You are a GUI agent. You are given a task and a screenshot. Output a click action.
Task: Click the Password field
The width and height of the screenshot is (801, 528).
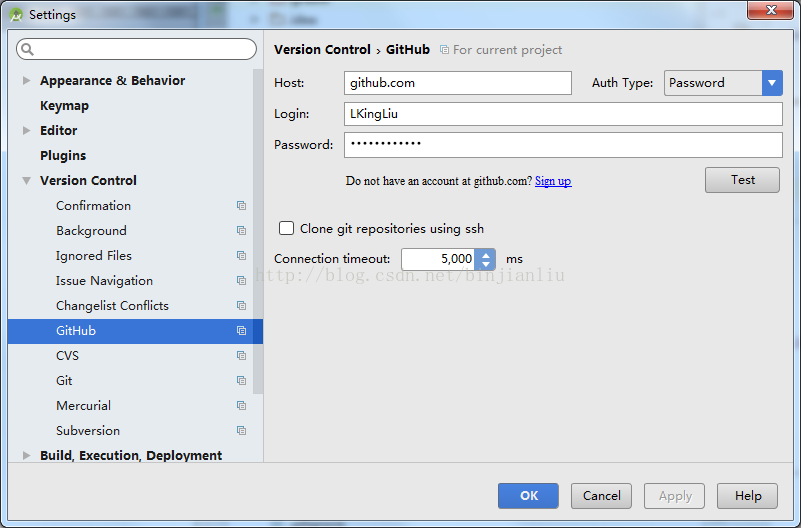pos(563,145)
